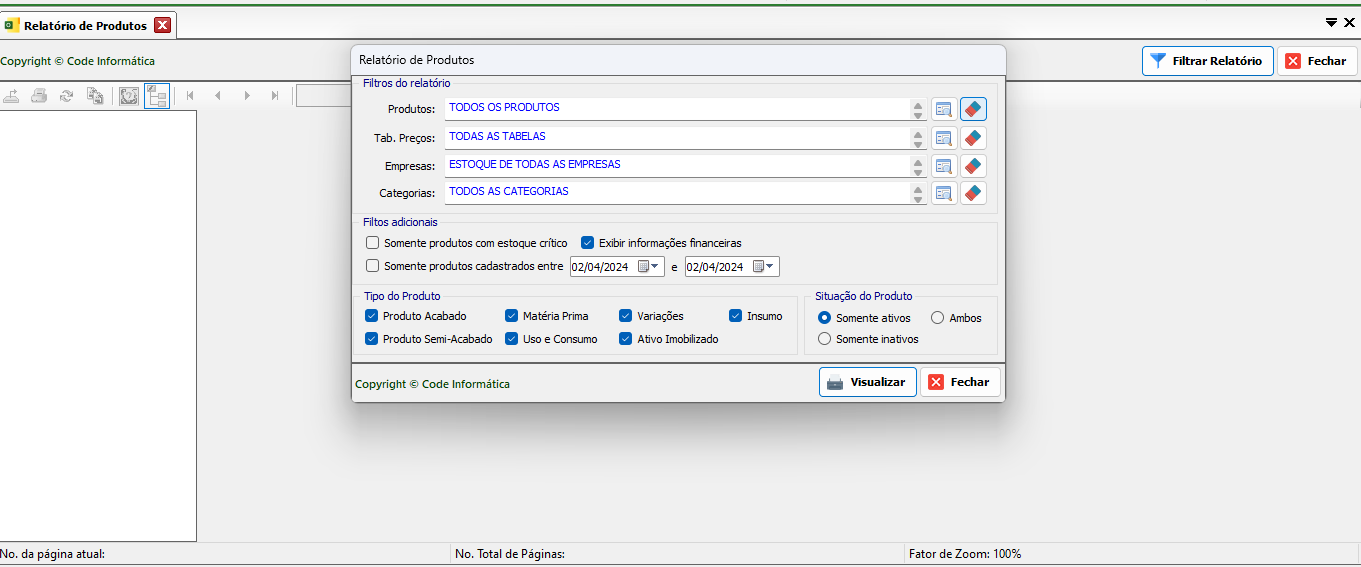
Task: Uncheck Produto Semi-Acabado type
Action: (x=372, y=339)
